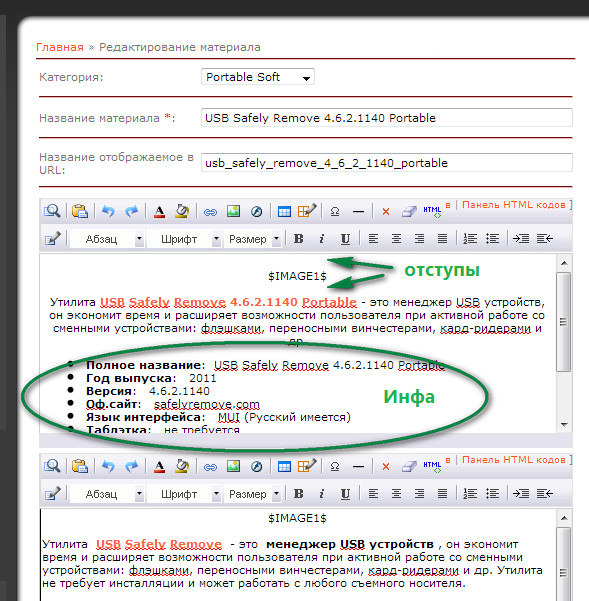Insert numbered list in upper editor
The width and height of the screenshot is (589, 601).
pos(470,239)
